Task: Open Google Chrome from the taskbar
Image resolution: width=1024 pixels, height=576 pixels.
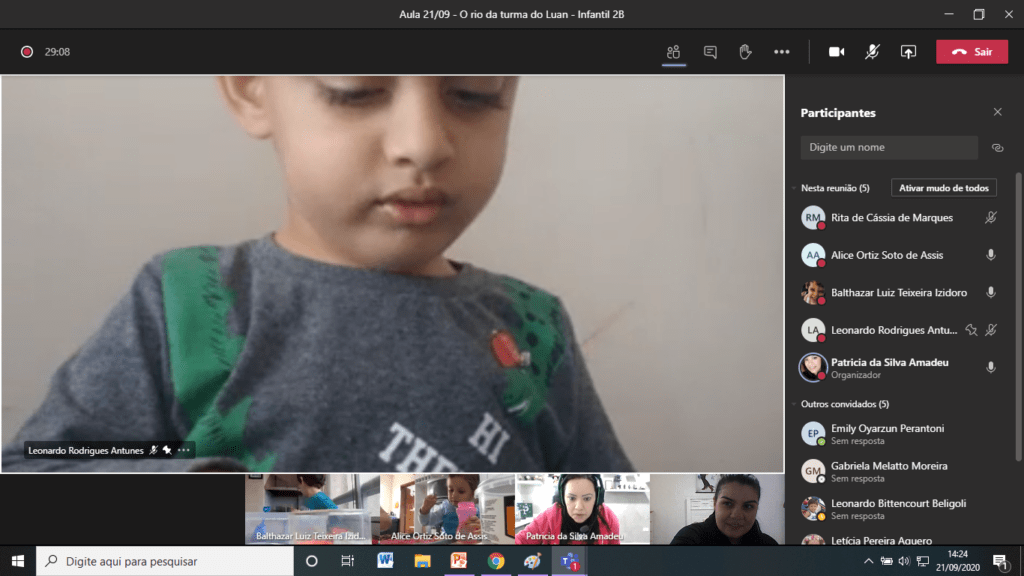Action: (495, 561)
